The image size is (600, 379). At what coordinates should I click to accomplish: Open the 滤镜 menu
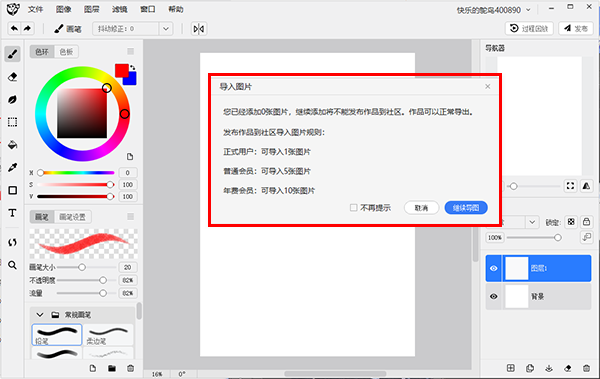point(120,9)
